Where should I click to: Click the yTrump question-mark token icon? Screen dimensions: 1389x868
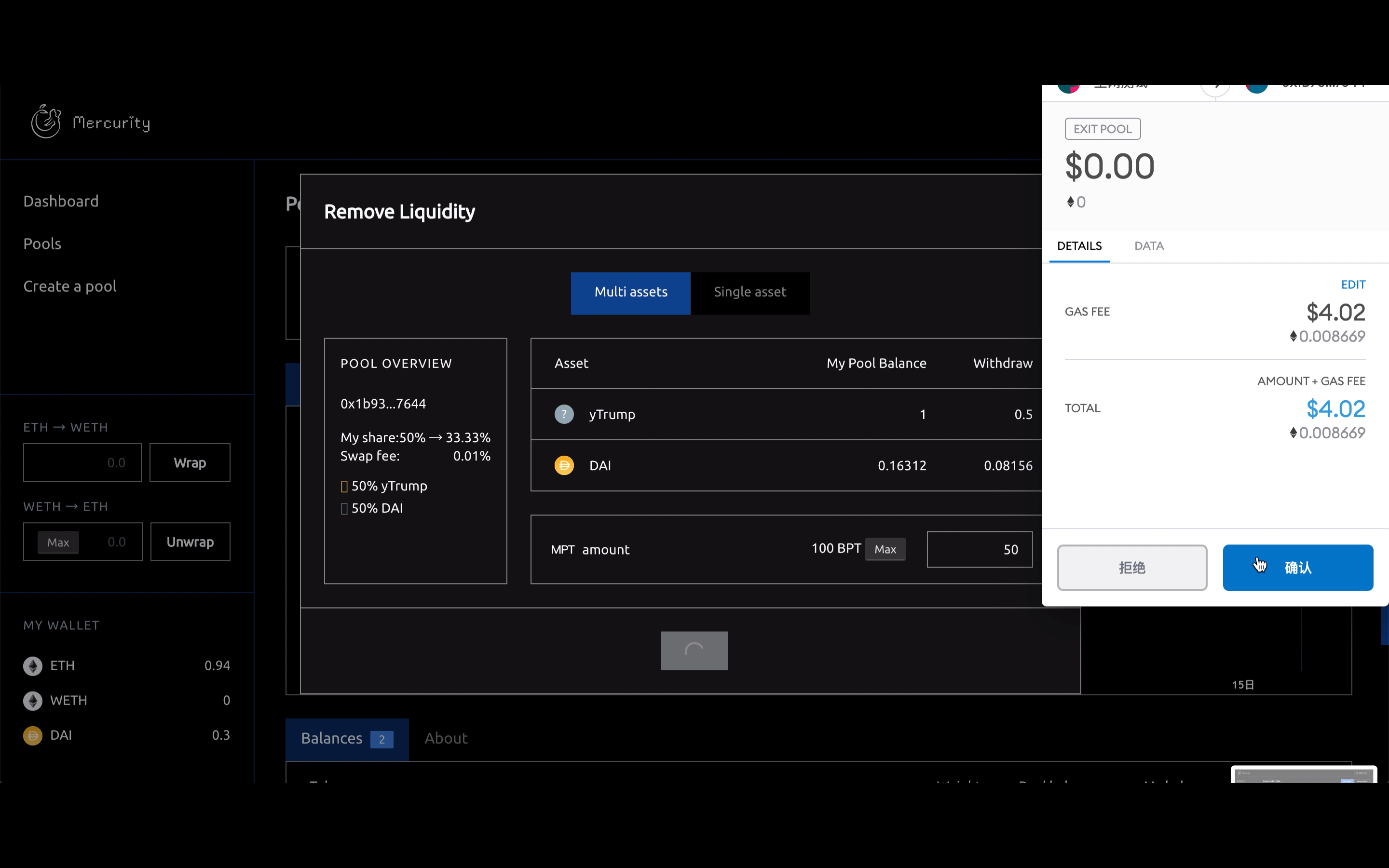pos(564,414)
